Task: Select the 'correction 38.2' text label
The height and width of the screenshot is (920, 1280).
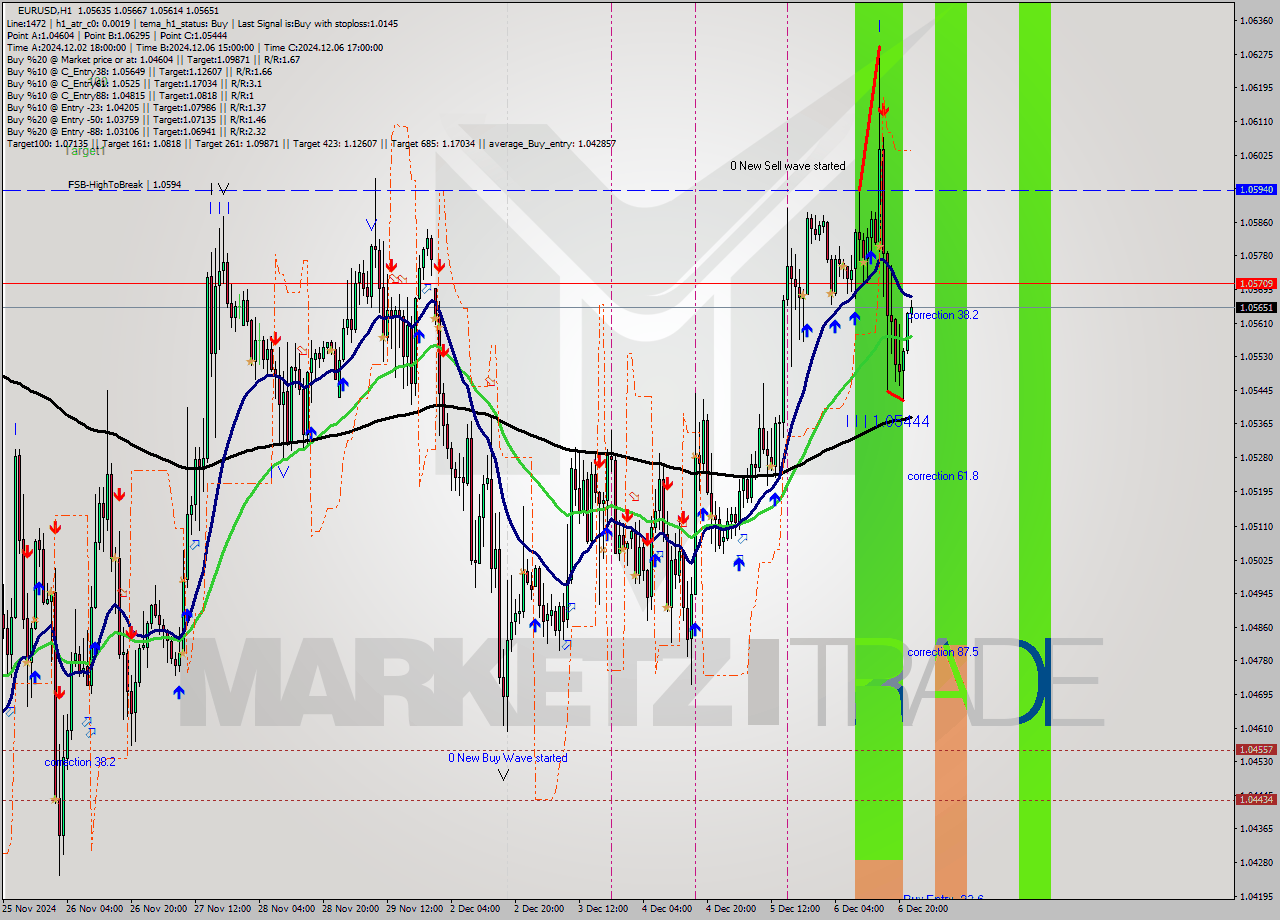Action: point(945,315)
